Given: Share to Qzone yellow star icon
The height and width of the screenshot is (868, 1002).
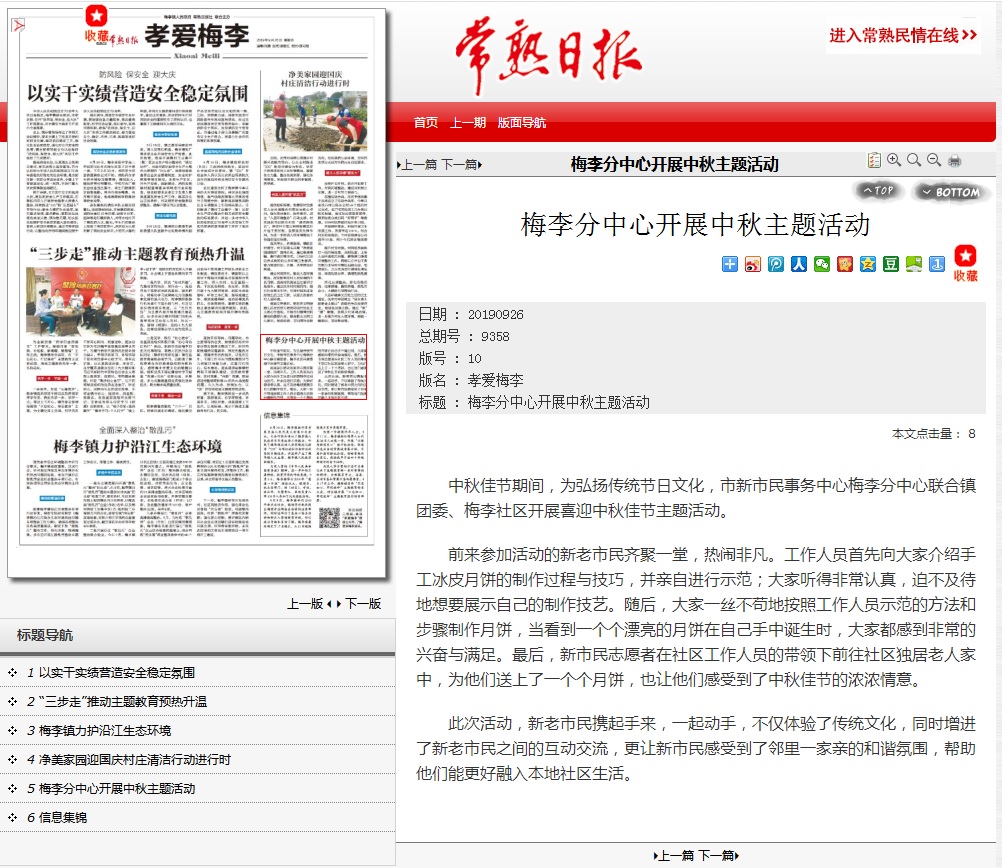Looking at the screenshot, I should 868,264.
